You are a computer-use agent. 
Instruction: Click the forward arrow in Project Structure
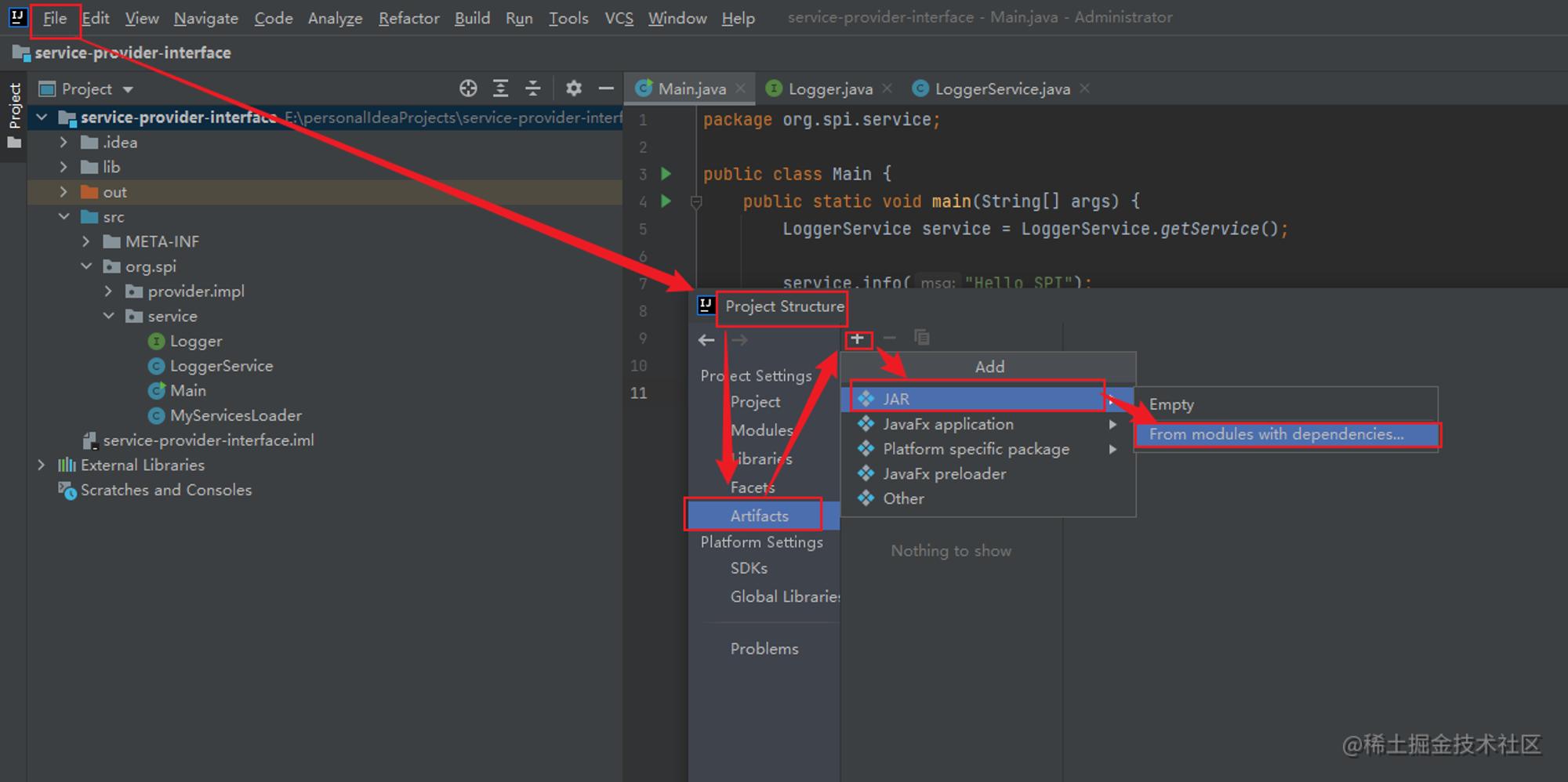pos(739,340)
